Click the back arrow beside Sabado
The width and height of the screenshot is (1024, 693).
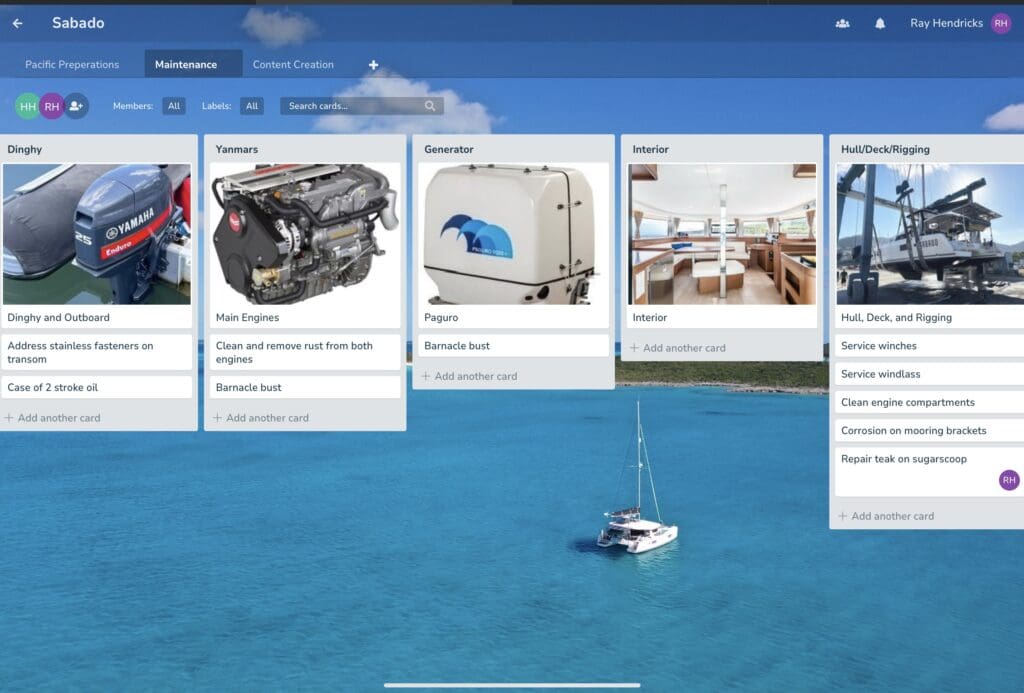pos(17,23)
